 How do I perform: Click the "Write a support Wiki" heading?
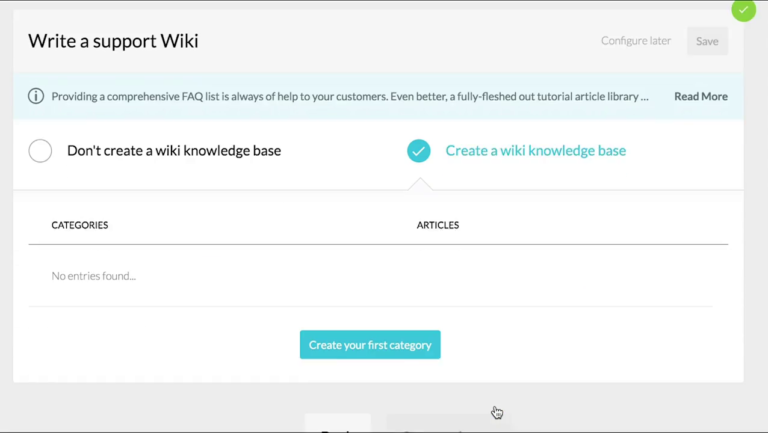(x=113, y=41)
